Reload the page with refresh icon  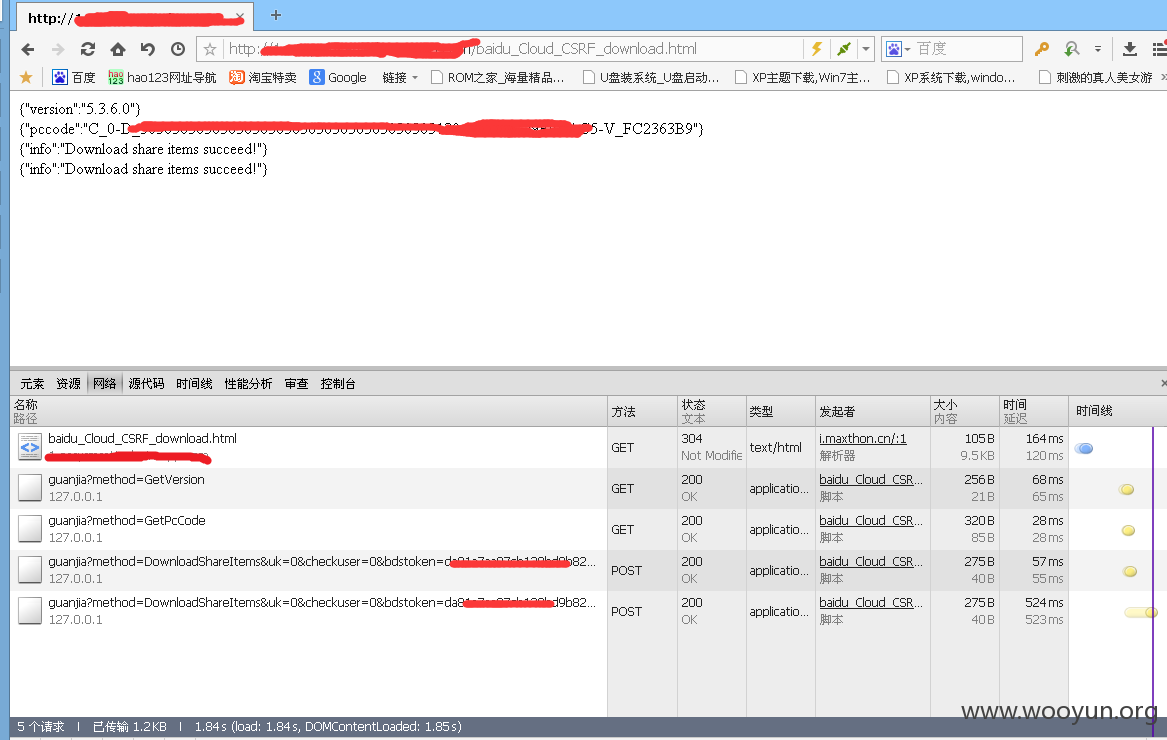[88, 49]
